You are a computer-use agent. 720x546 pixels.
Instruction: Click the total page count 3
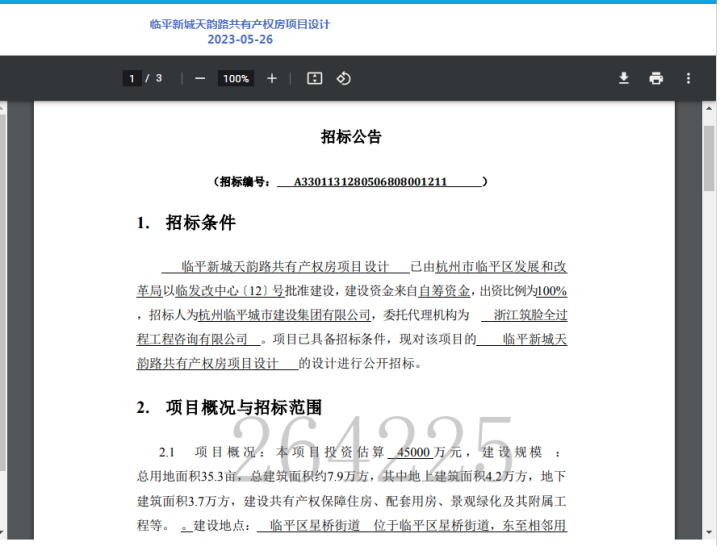pos(159,79)
